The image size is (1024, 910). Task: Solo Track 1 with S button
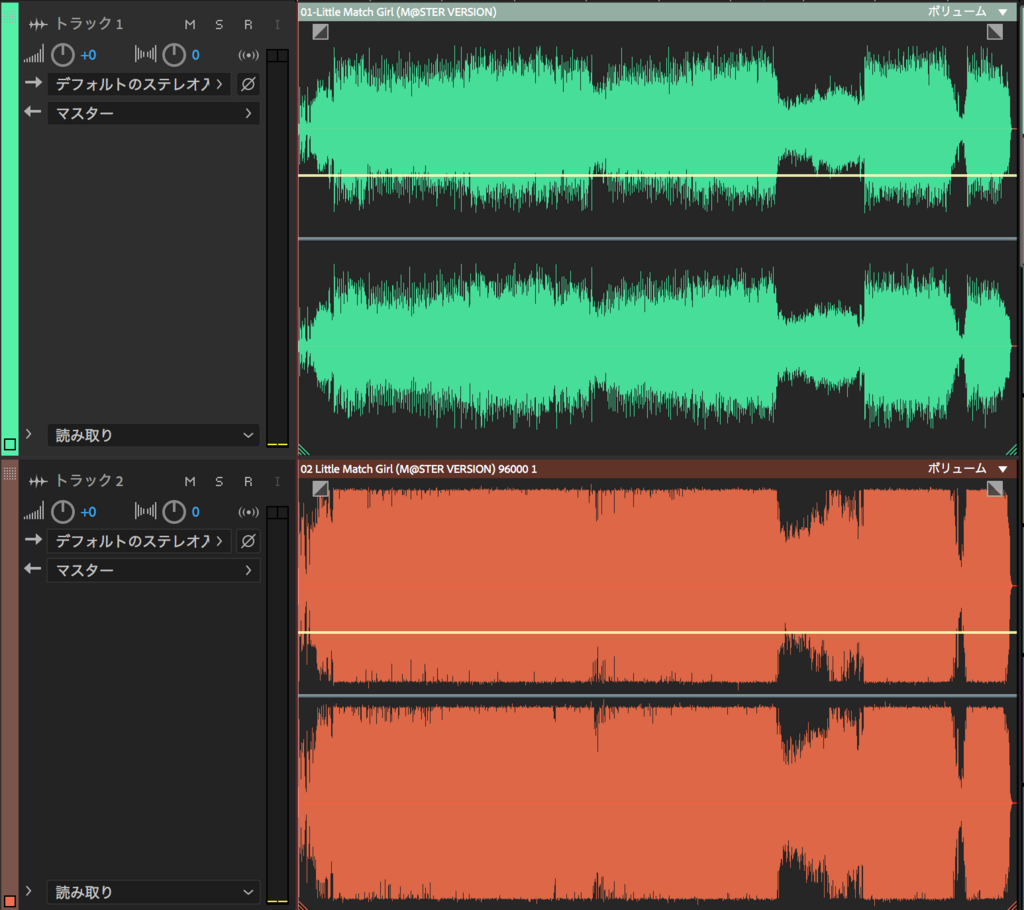[219, 24]
